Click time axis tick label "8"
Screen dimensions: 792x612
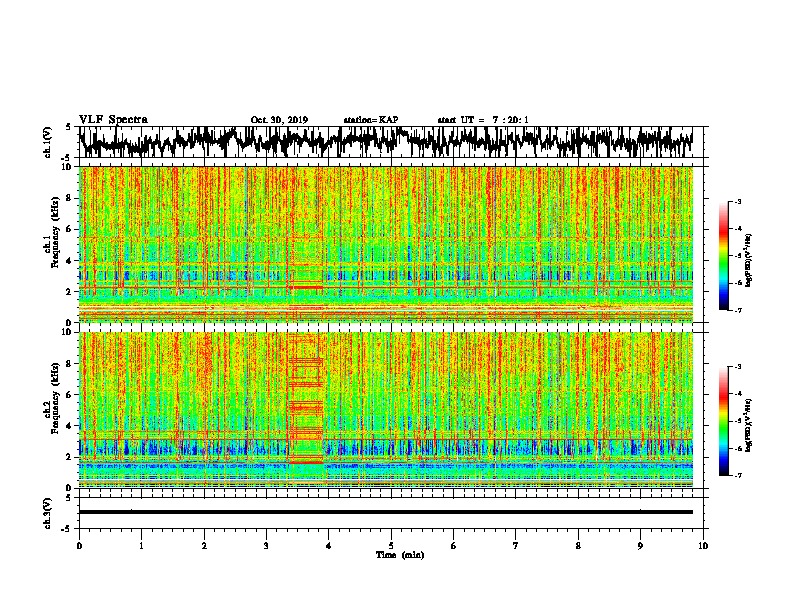578,546
